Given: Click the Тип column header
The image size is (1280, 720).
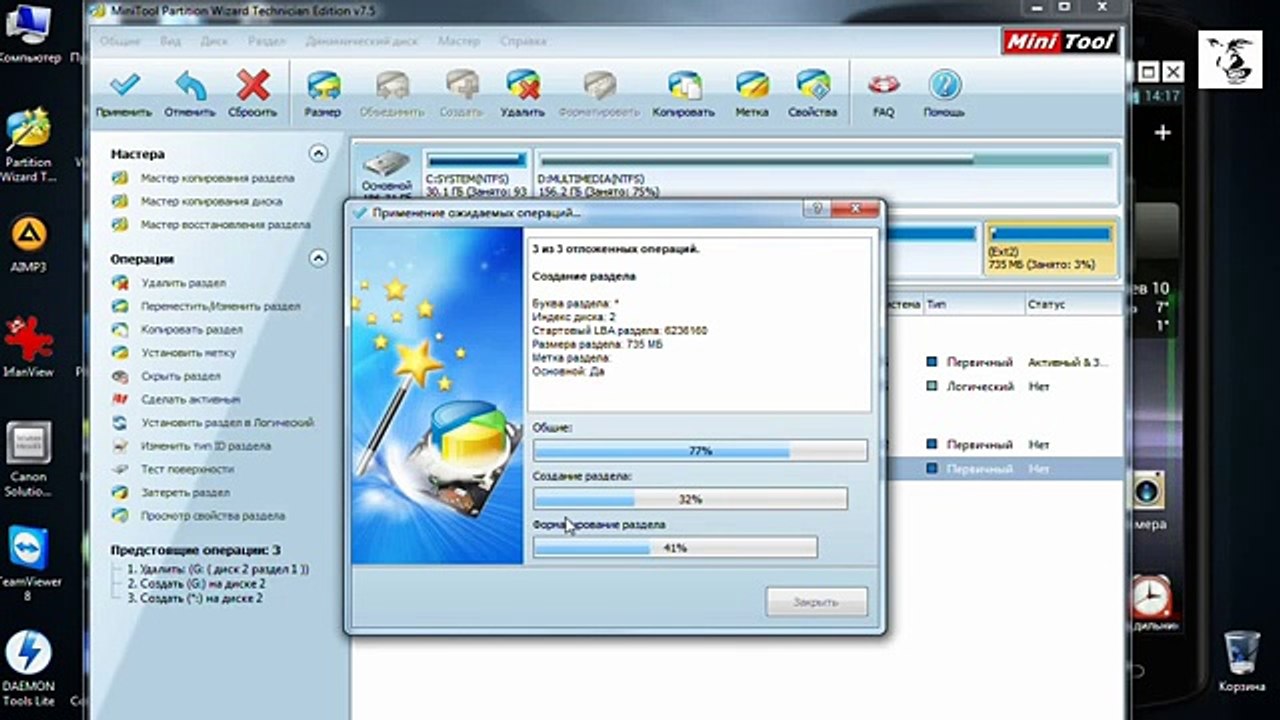Looking at the screenshot, I should [x=972, y=304].
